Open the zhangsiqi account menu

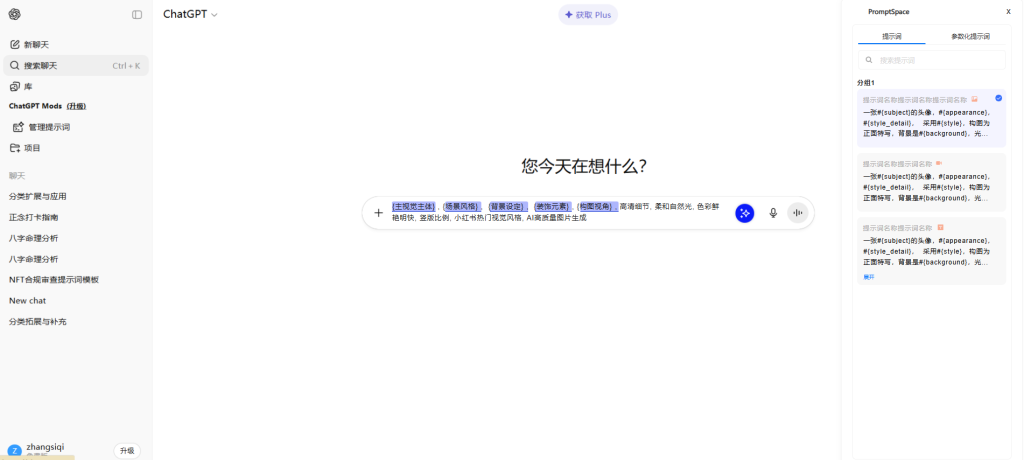45,450
